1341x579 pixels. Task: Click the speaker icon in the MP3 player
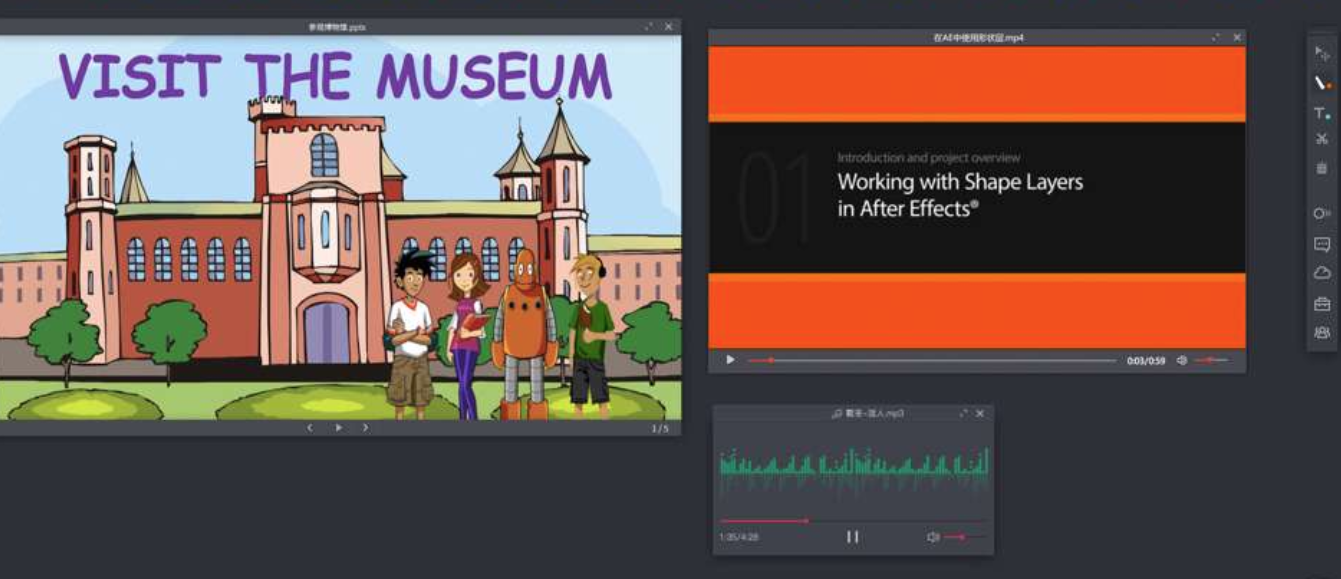pos(932,536)
